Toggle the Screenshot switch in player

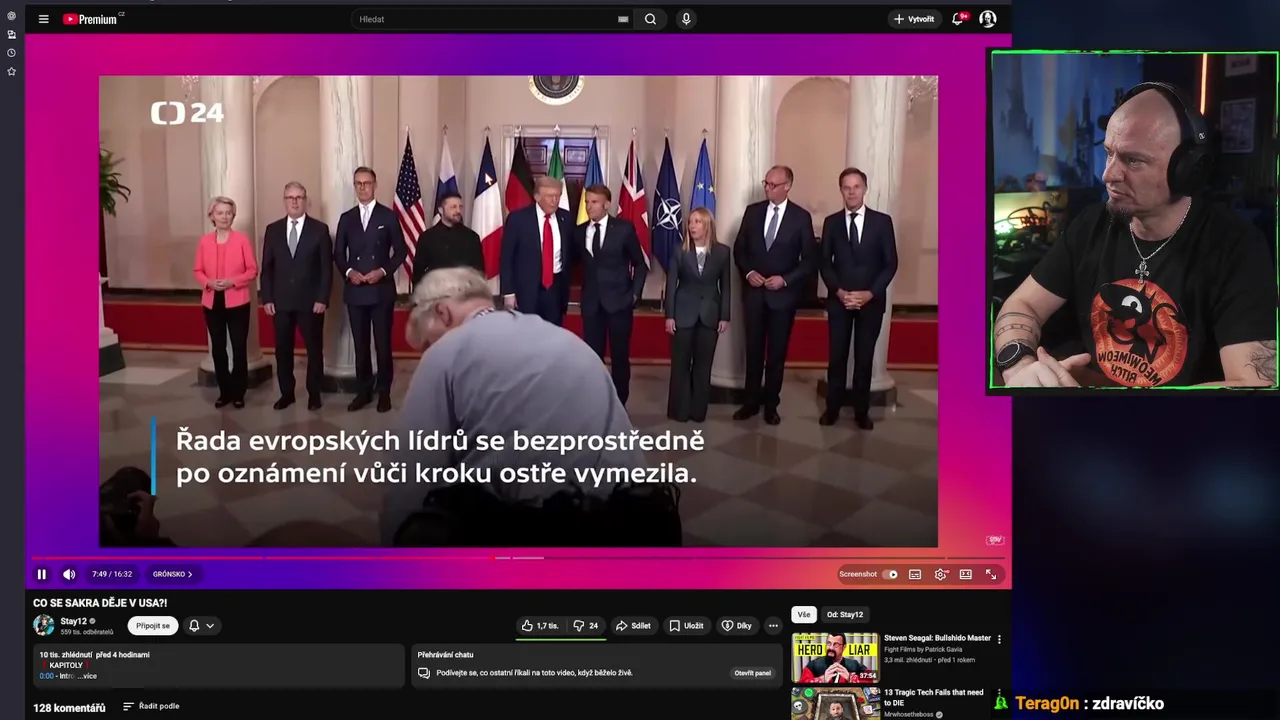click(889, 574)
